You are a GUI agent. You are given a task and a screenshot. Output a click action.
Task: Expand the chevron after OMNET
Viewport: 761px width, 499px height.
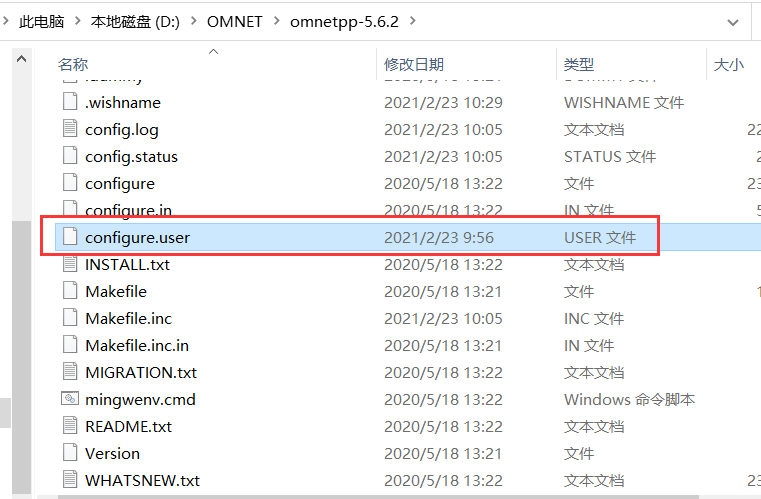click(x=277, y=21)
